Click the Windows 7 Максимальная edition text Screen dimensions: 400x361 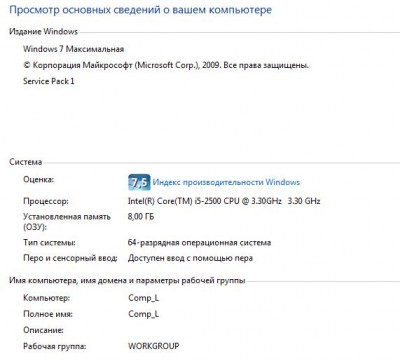pyautogui.click(x=73, y=49)
